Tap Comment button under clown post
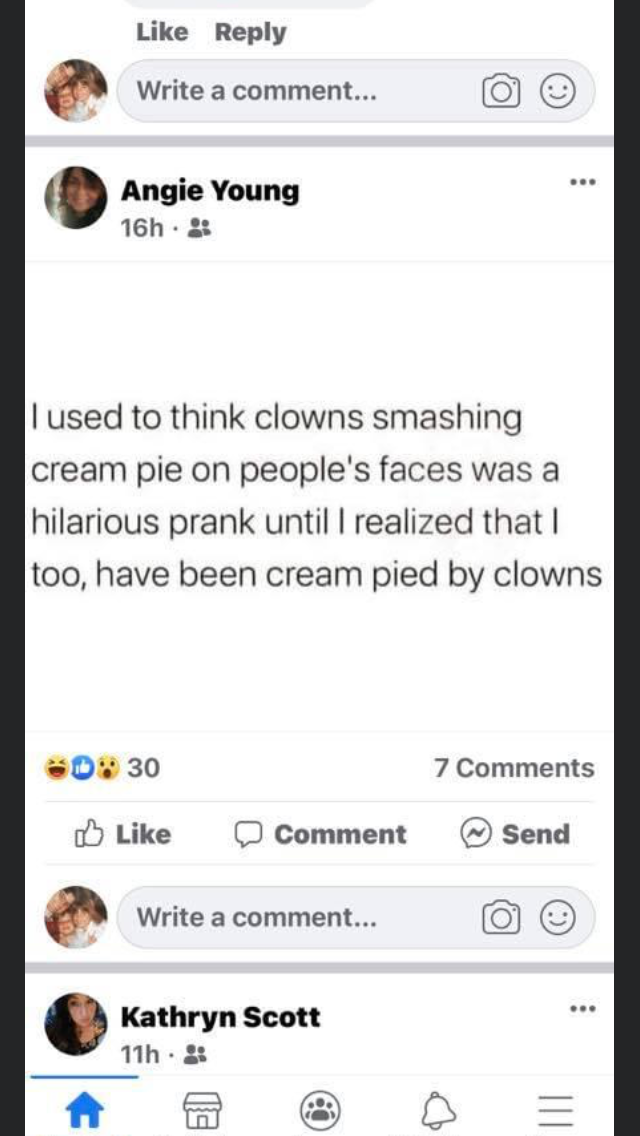The height and width of the screenshot is (1136, 640). tap(320, 834)
